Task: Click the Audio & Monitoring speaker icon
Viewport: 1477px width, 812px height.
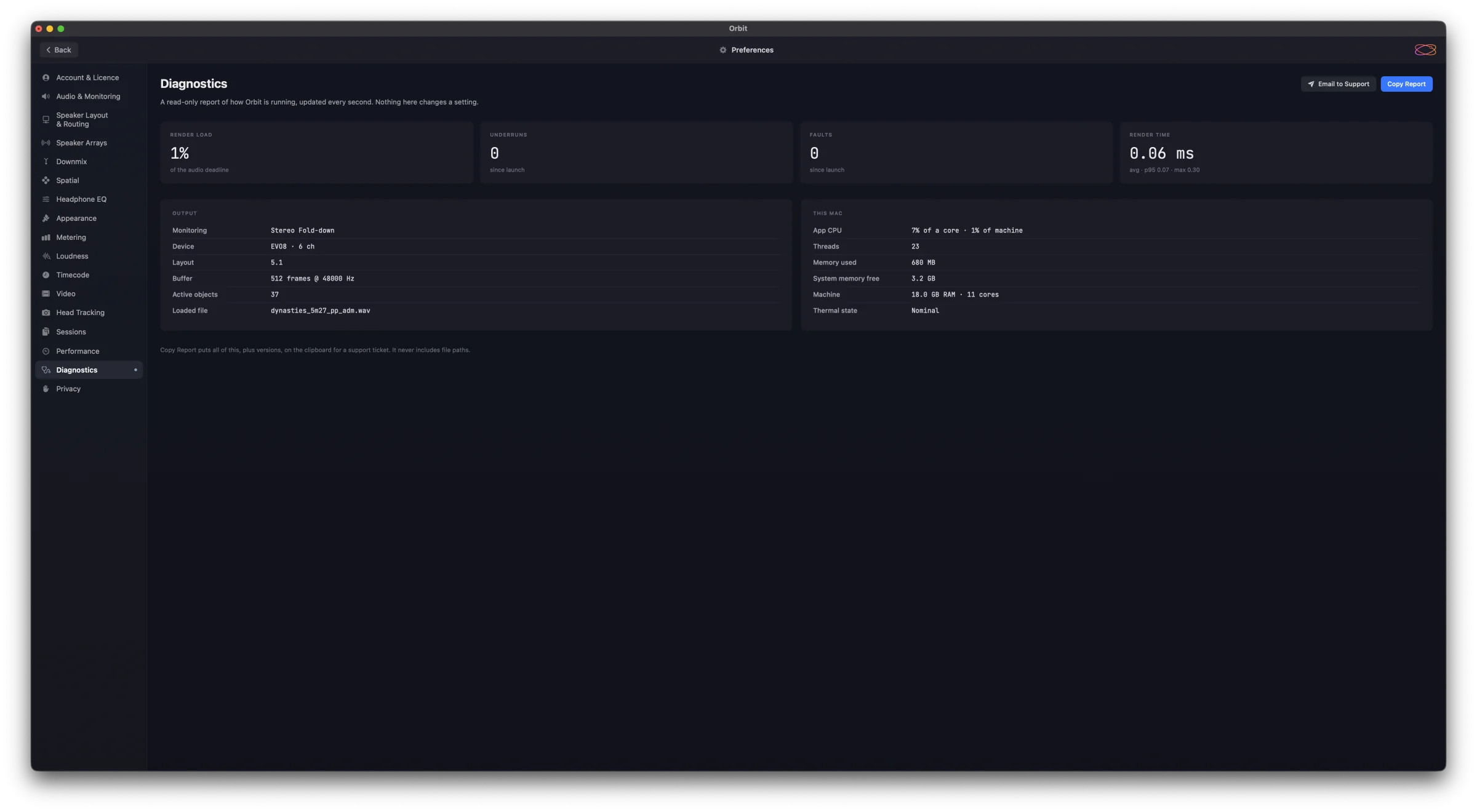Action: click(46, 97)
